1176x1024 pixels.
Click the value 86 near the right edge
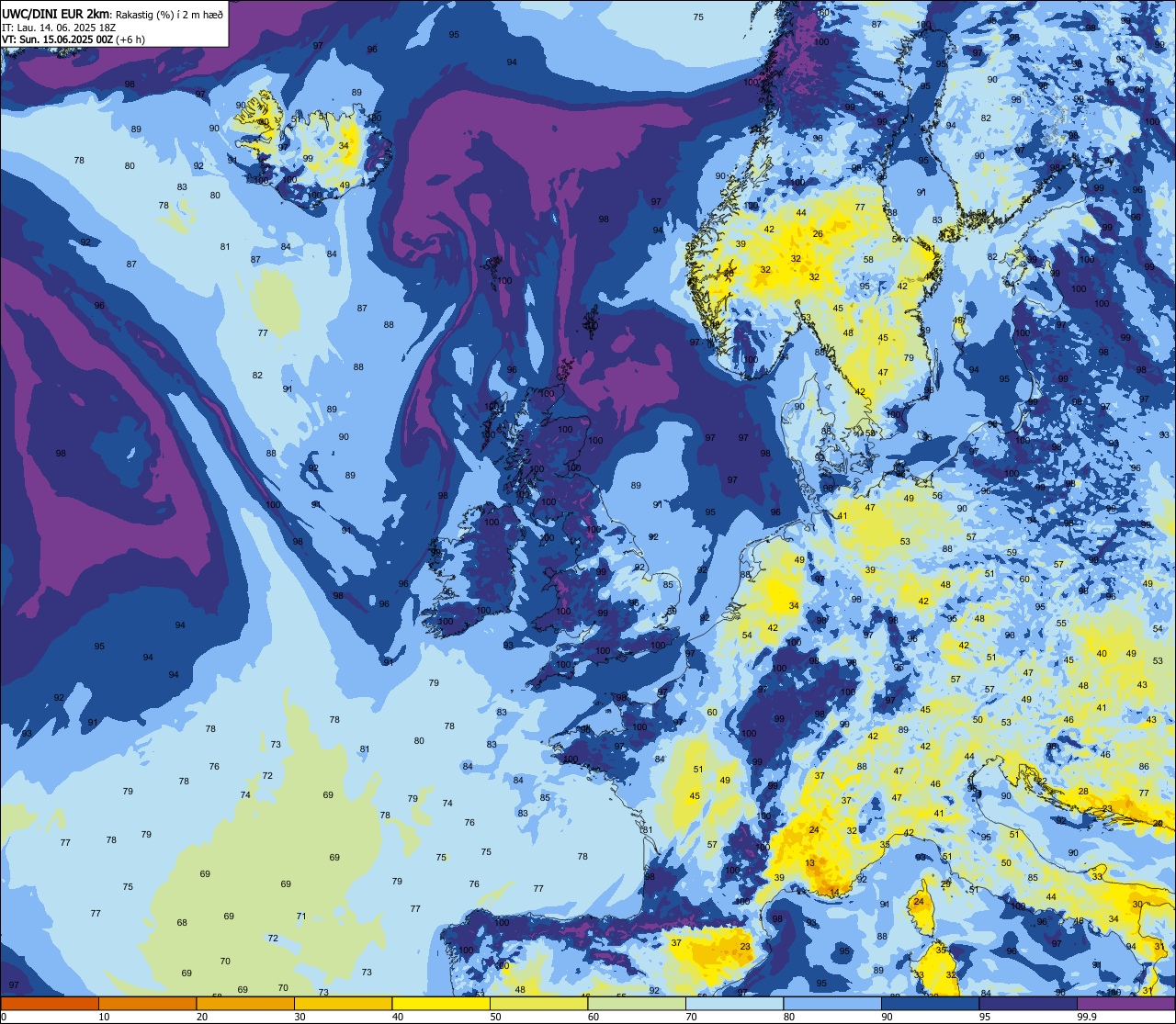point(1144,766)
